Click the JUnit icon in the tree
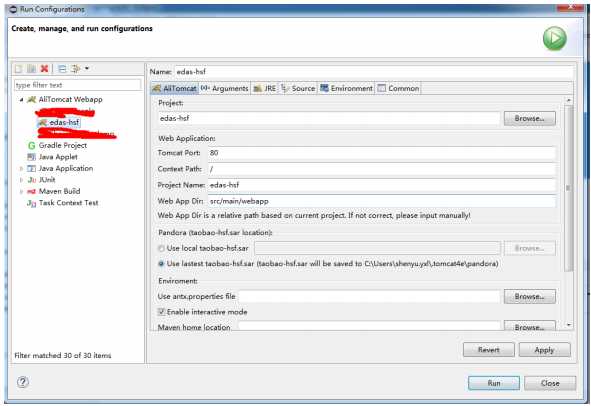Viewport: 591px width, 406px height. pos(32,180)
